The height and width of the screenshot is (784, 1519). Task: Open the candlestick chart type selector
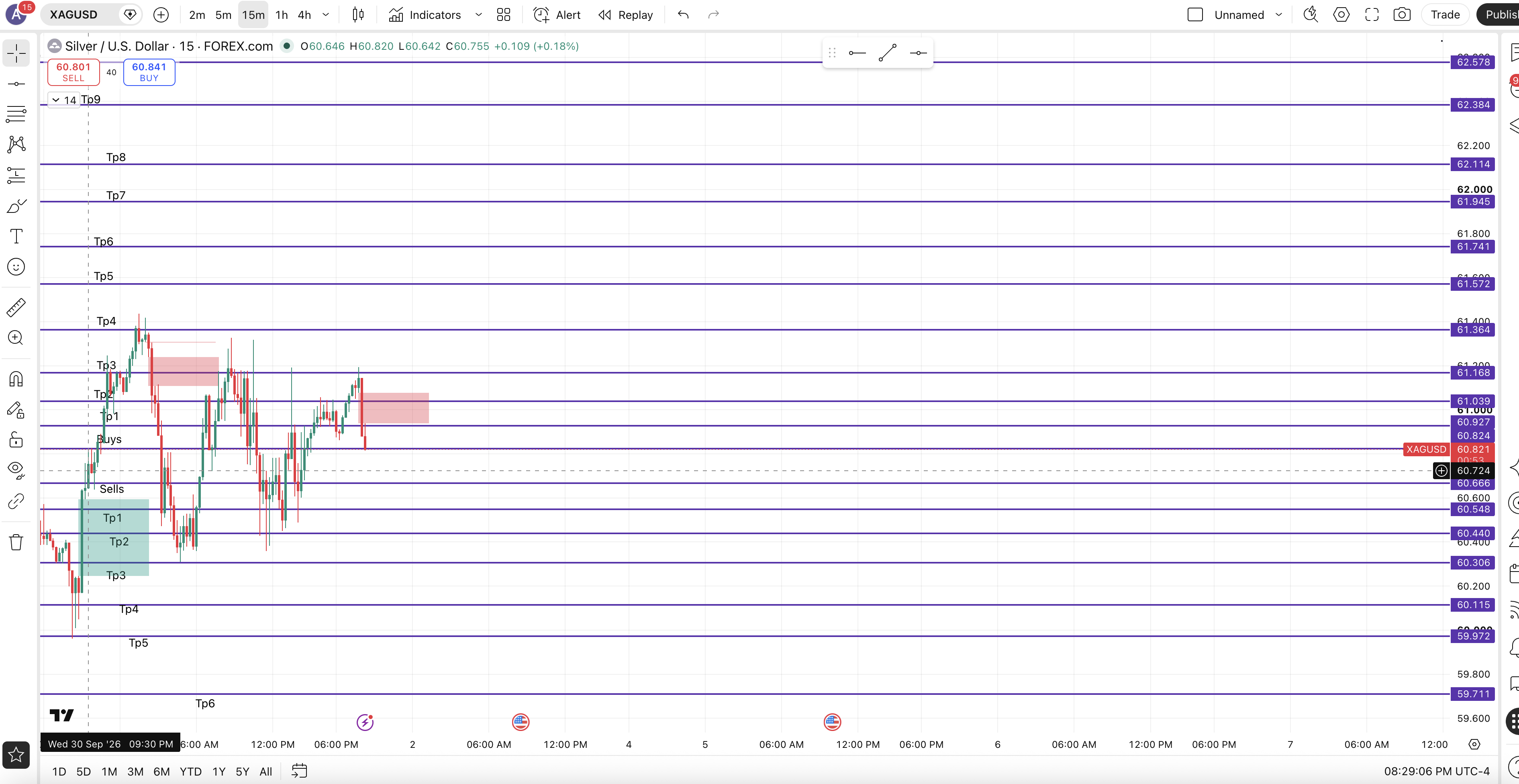tap(358, 15)
